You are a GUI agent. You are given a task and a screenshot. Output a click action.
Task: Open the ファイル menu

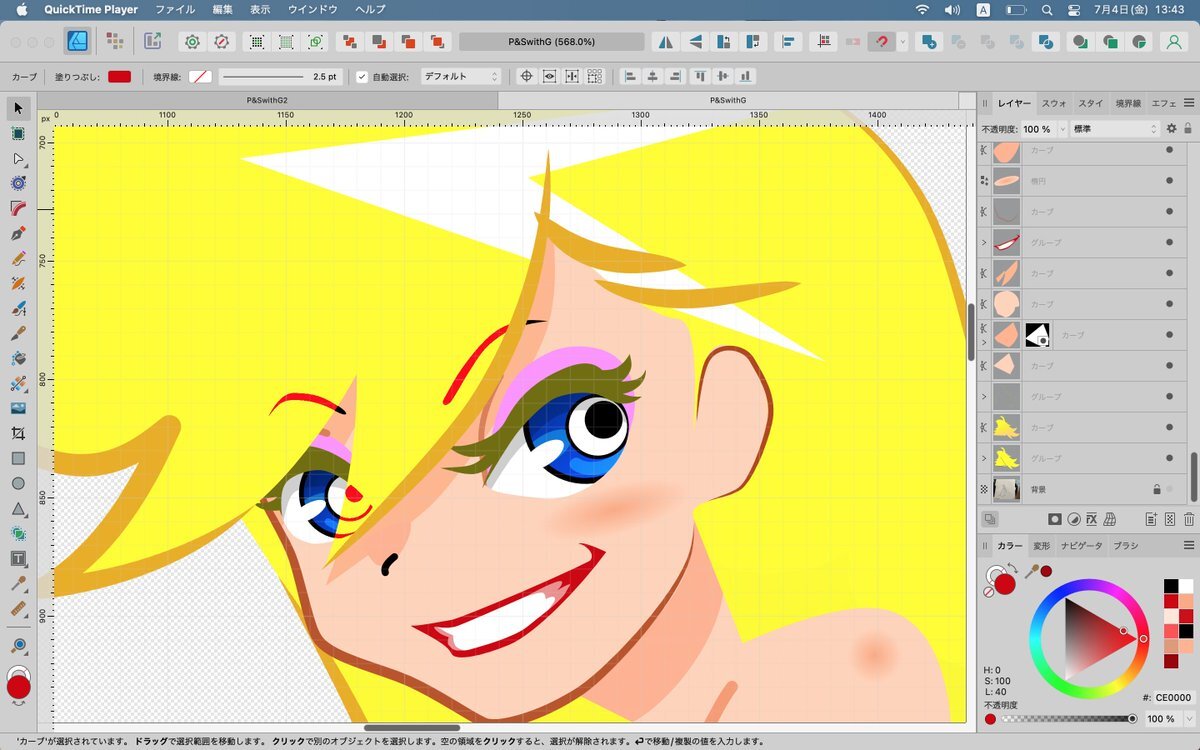pyautogui.click(x=175, y=9)
